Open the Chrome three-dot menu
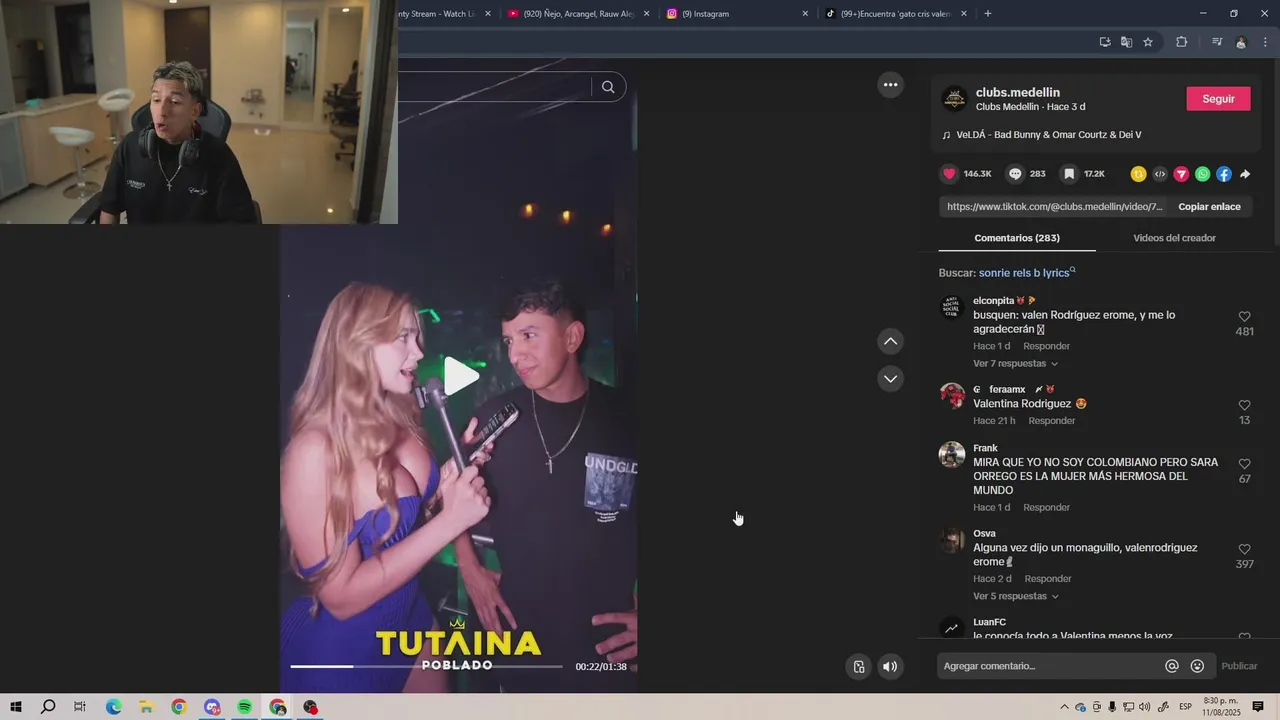 (1266, 42)
